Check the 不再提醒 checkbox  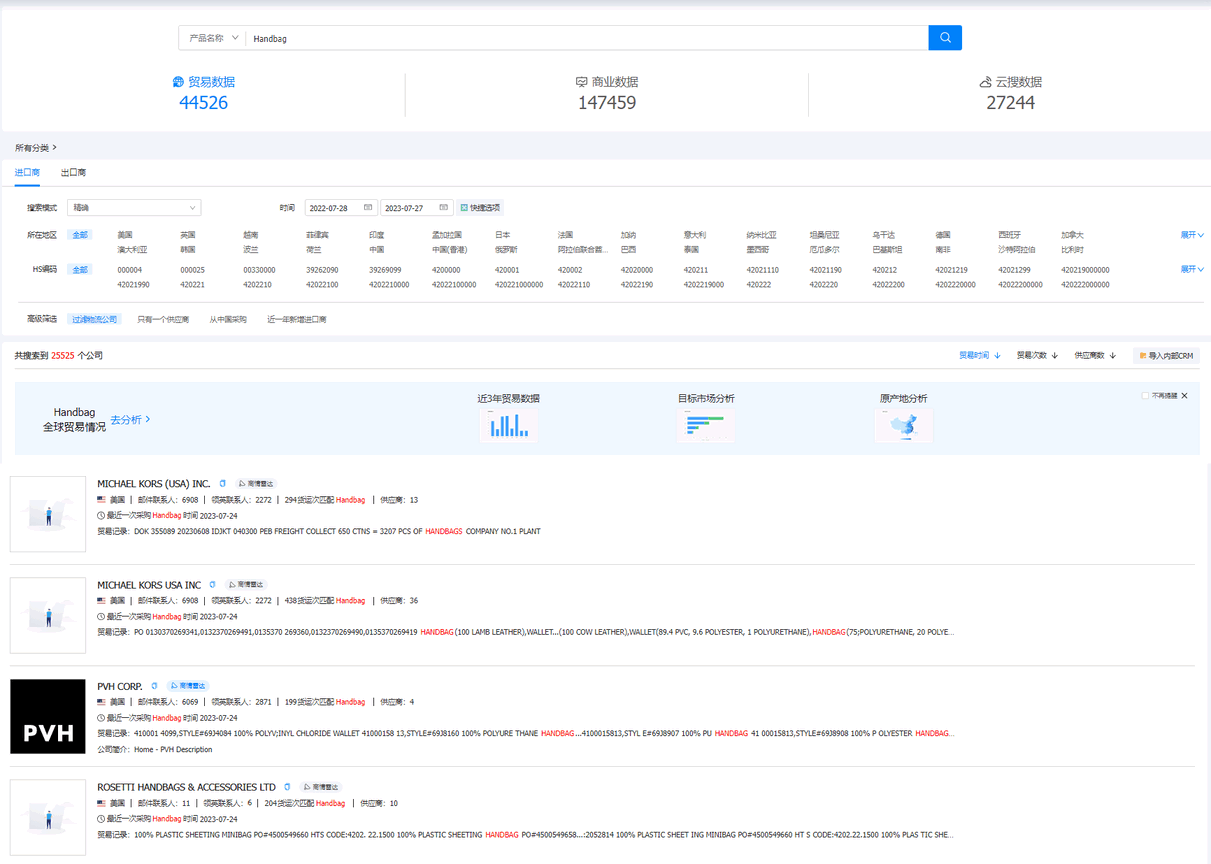pos(1145,396)
